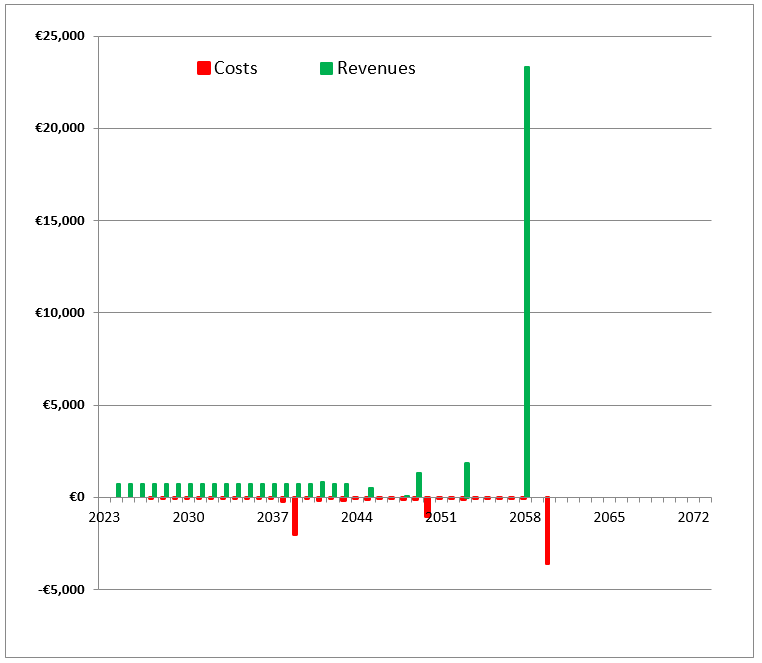Screen dimensions: 762x663
Task: Click the €15,000 axis label
Action: point(60,221)
